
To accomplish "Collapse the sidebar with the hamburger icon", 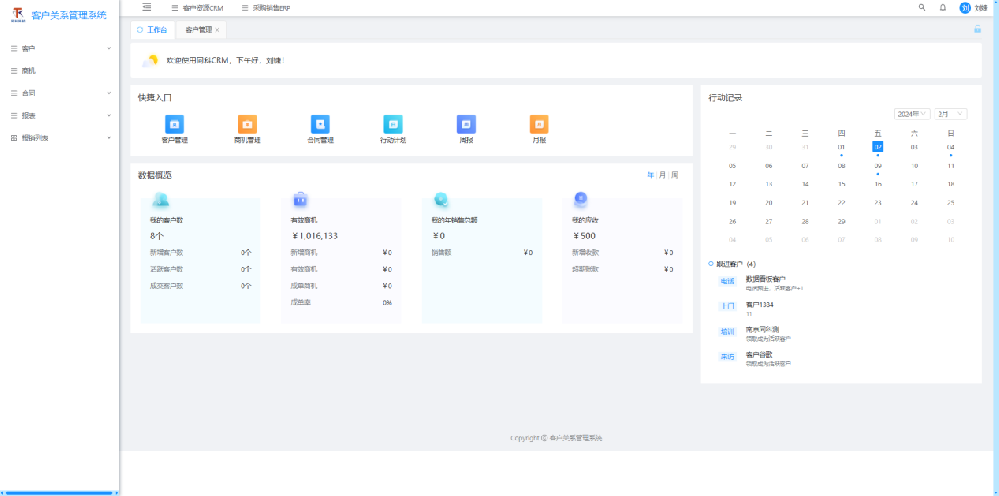I will pyautogui.click(x=146, y=7).
